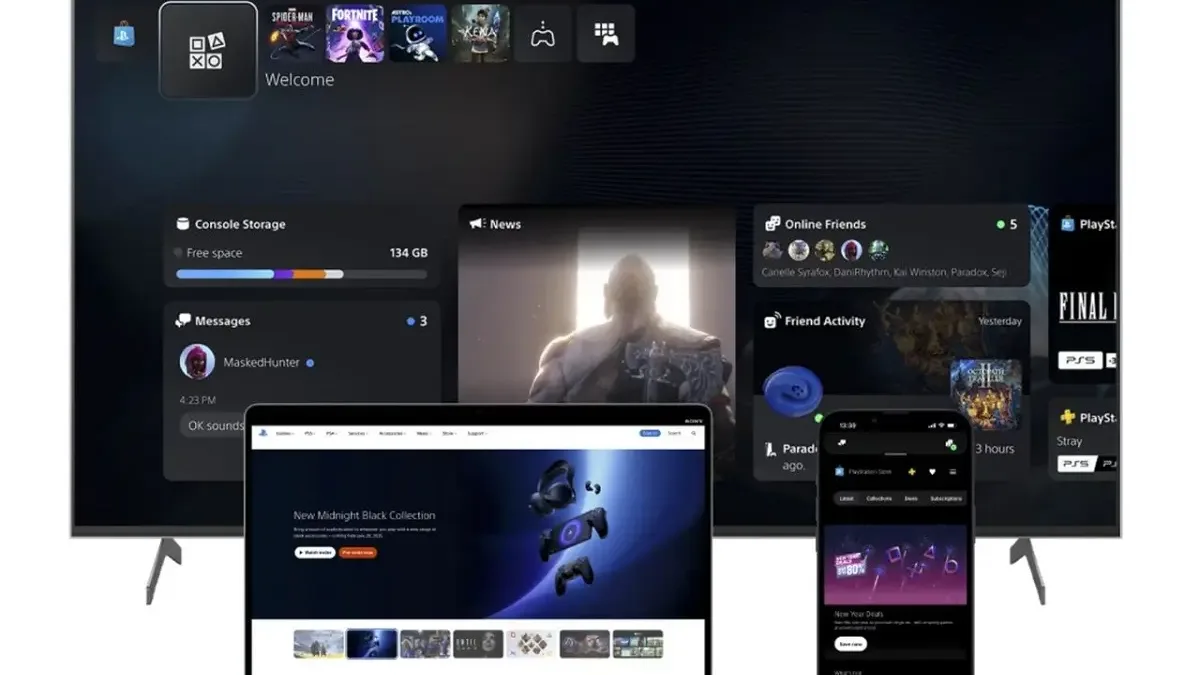Click the Sign In button on laptop

pos(650,433)
